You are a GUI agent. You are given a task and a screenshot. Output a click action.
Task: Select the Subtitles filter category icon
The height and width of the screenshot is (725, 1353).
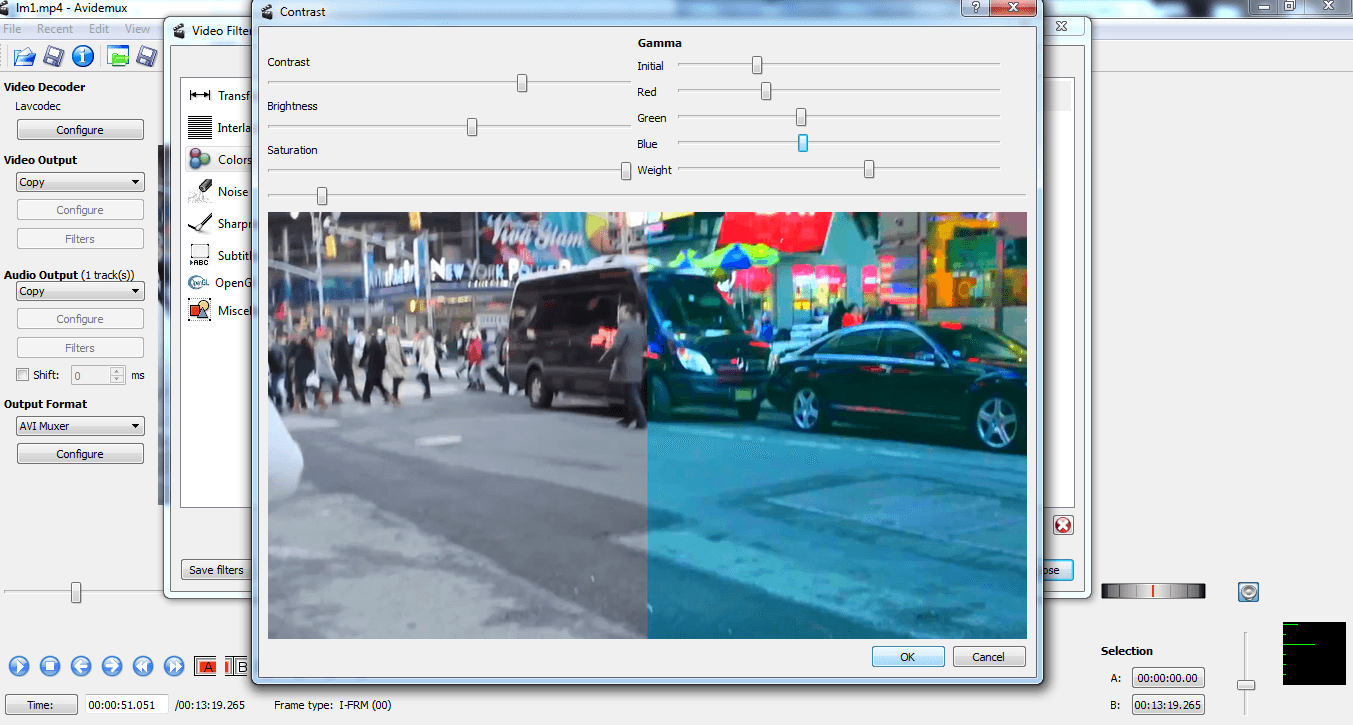coord(200,255)
